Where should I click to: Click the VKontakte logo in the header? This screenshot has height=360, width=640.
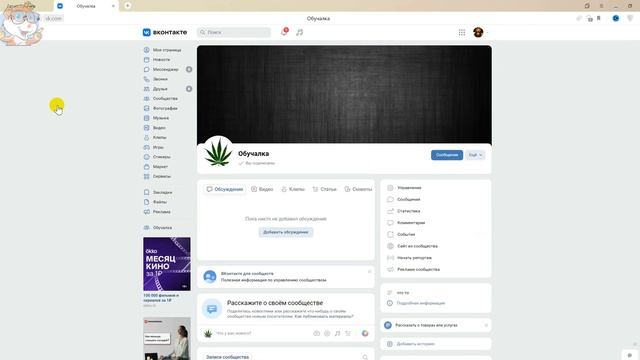coord(165,32)
